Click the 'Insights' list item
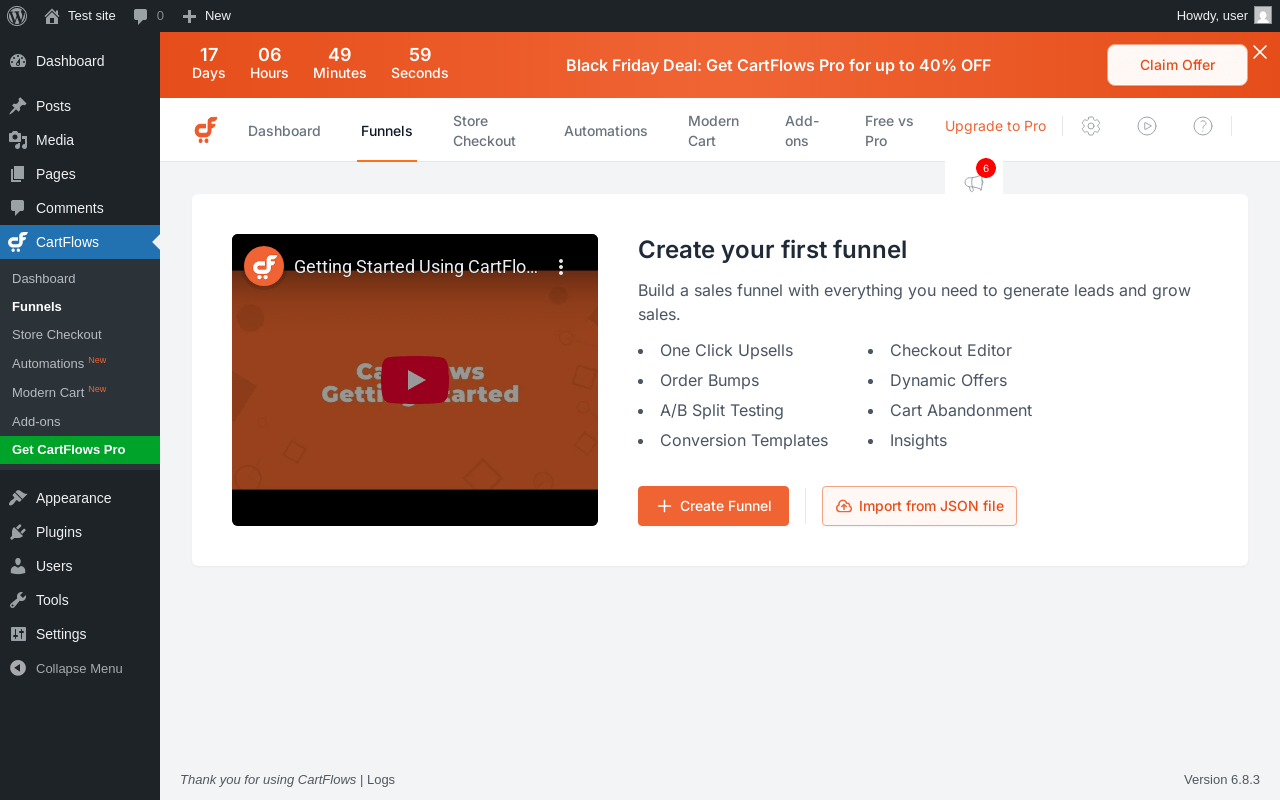 click(918, 441)
